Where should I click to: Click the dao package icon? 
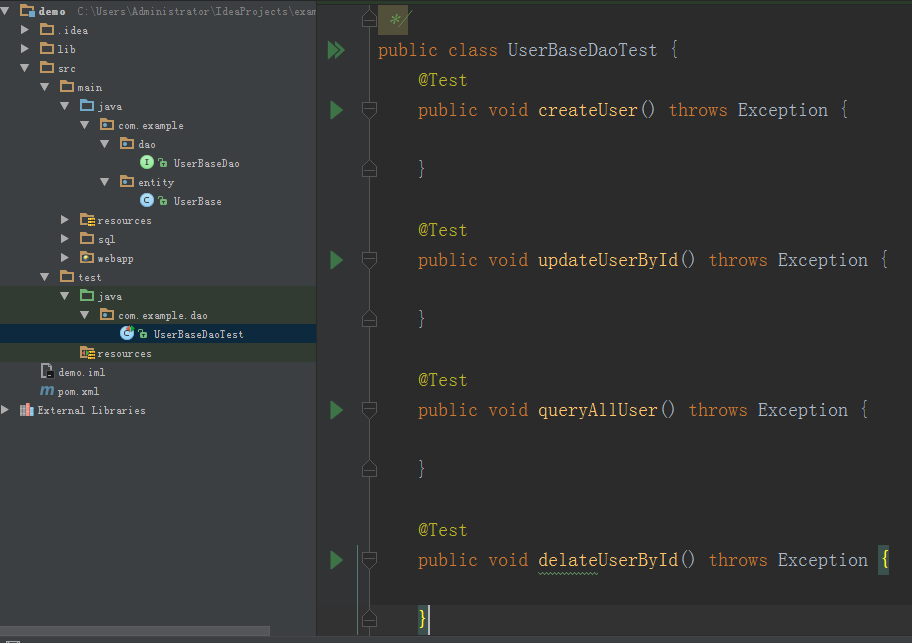point(127,144)
